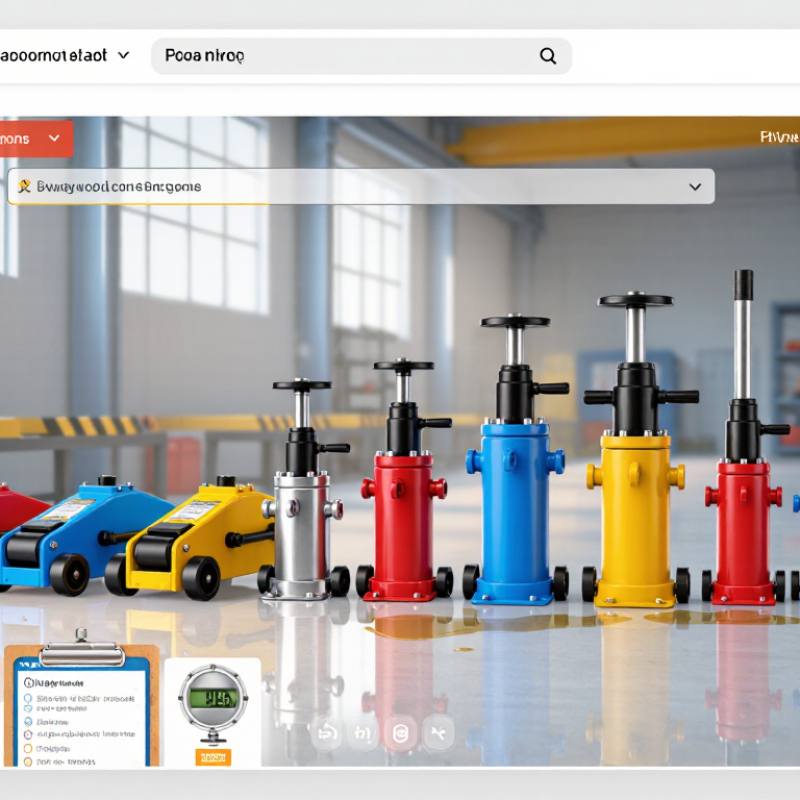This screenshot has height=800, width=800.
Task: Expand the red "ons" dropdown button
Action: tap(36, 139)
